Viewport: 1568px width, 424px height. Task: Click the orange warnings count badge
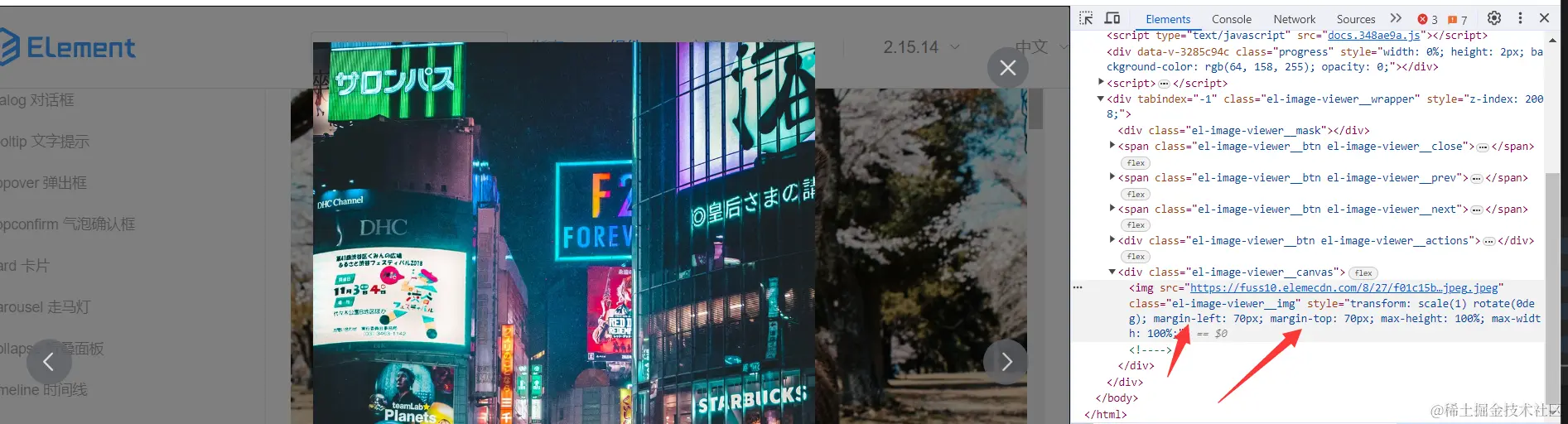point(1457,19)
